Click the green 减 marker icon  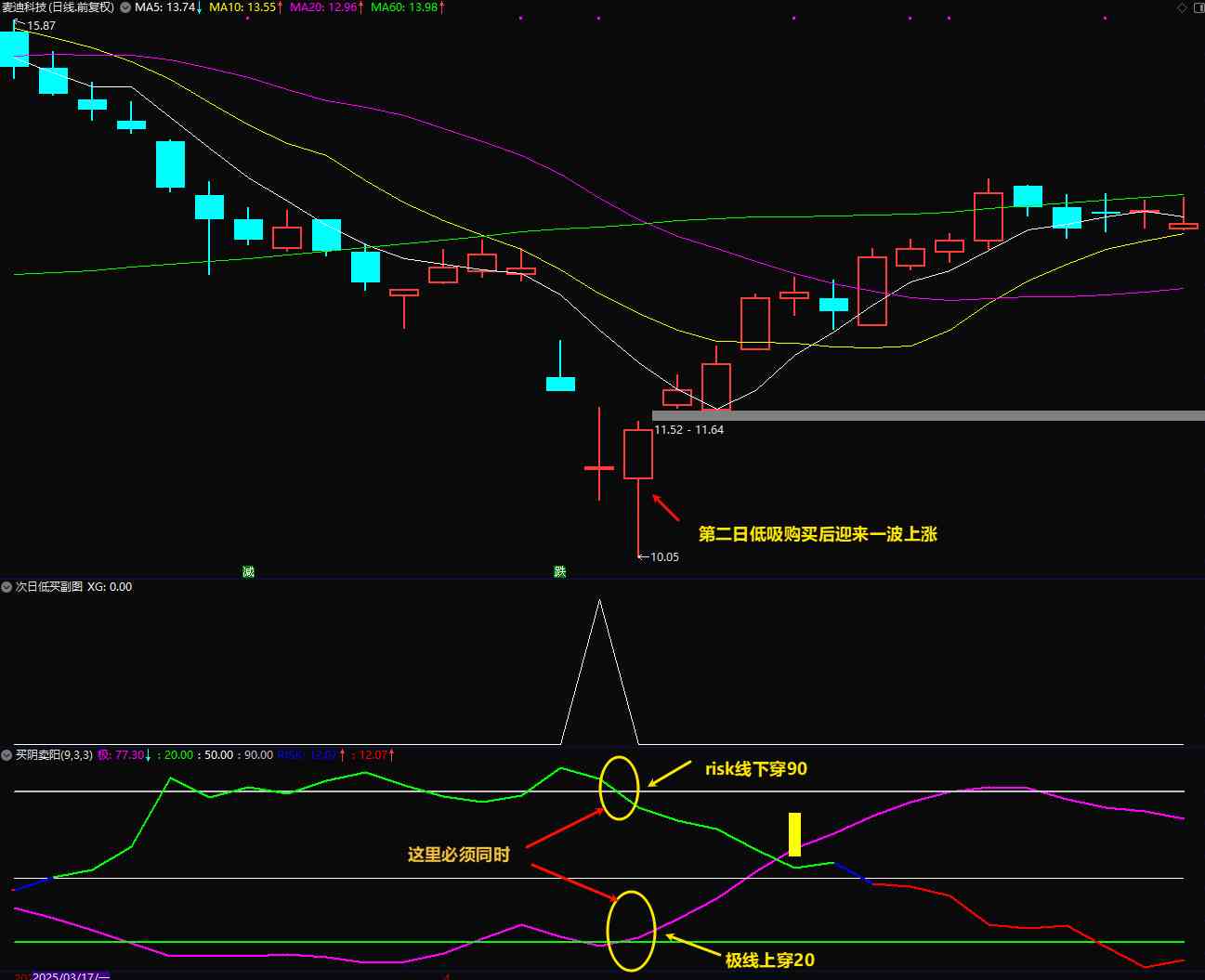(248, 571)
